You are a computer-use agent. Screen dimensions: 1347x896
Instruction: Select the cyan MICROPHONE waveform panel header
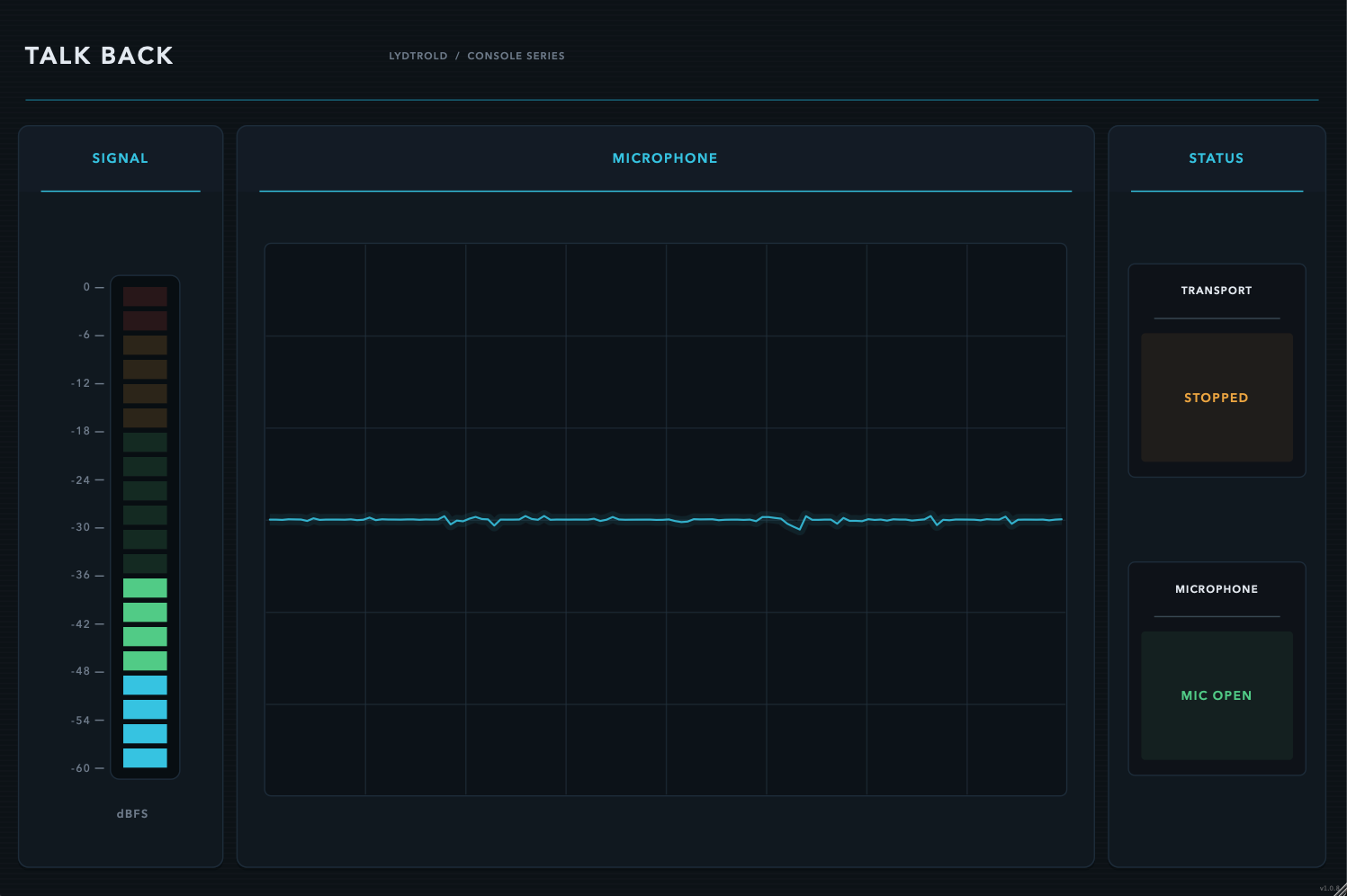(x=665, y=158)
